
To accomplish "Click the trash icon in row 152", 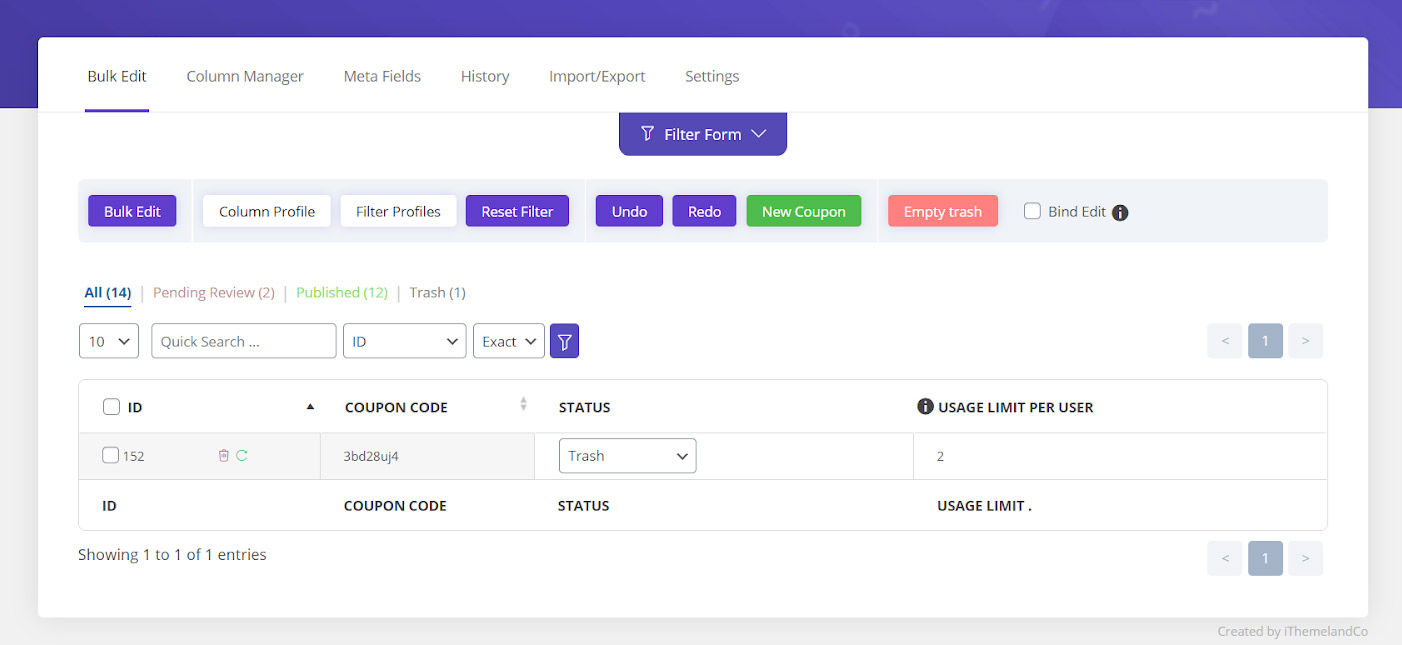I will pos(224,456).
